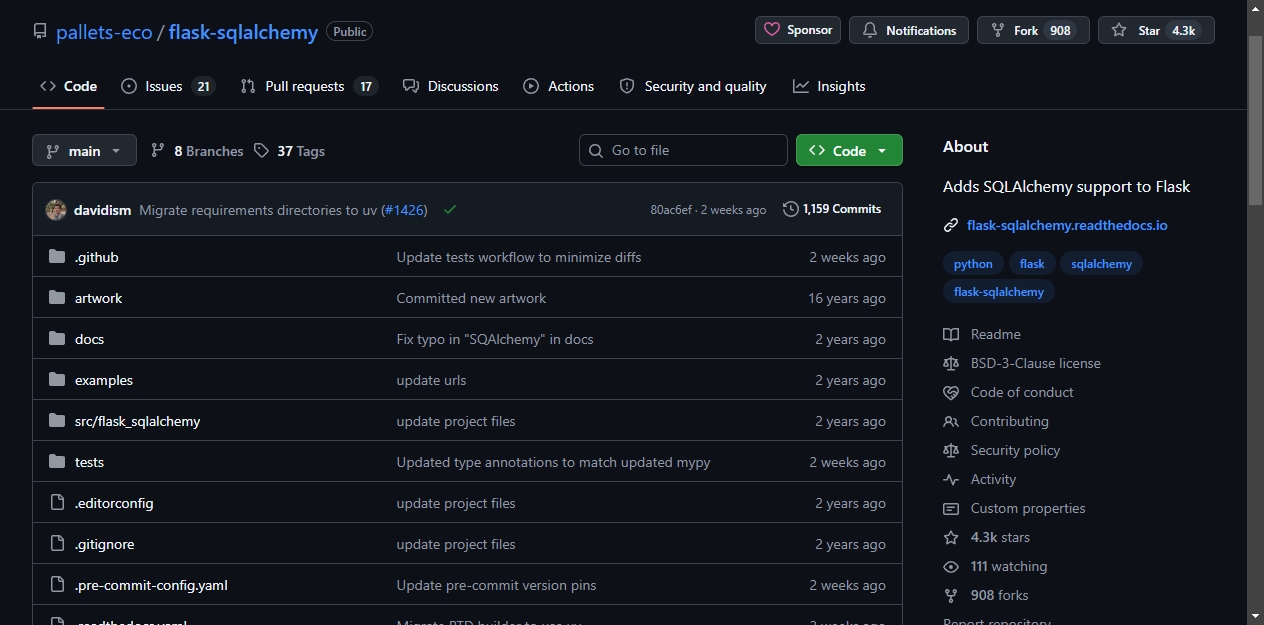Click the scale icon by BSD-3-Clause license

(951, 363)
